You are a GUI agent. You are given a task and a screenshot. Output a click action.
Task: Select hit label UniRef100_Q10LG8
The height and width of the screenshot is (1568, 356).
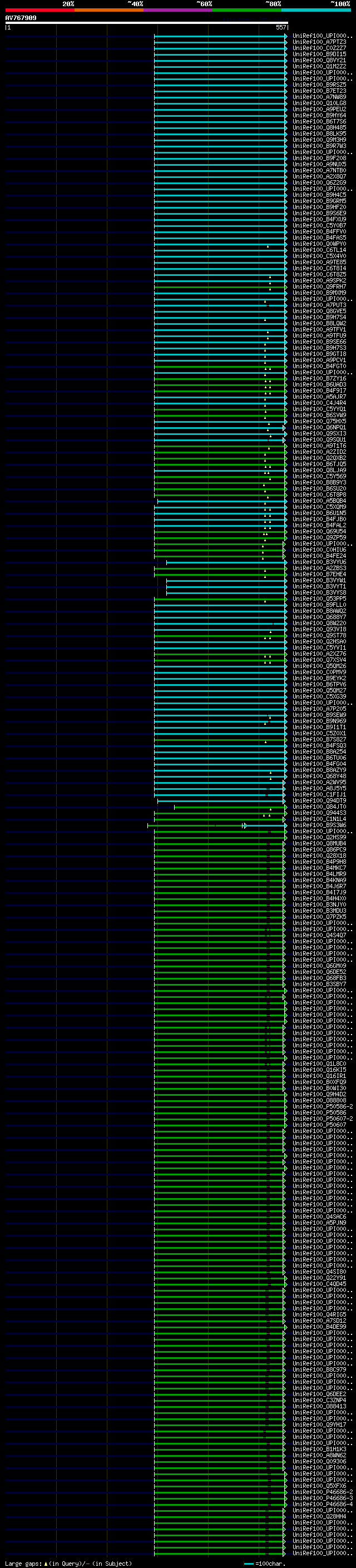click(x=319, y=103)
